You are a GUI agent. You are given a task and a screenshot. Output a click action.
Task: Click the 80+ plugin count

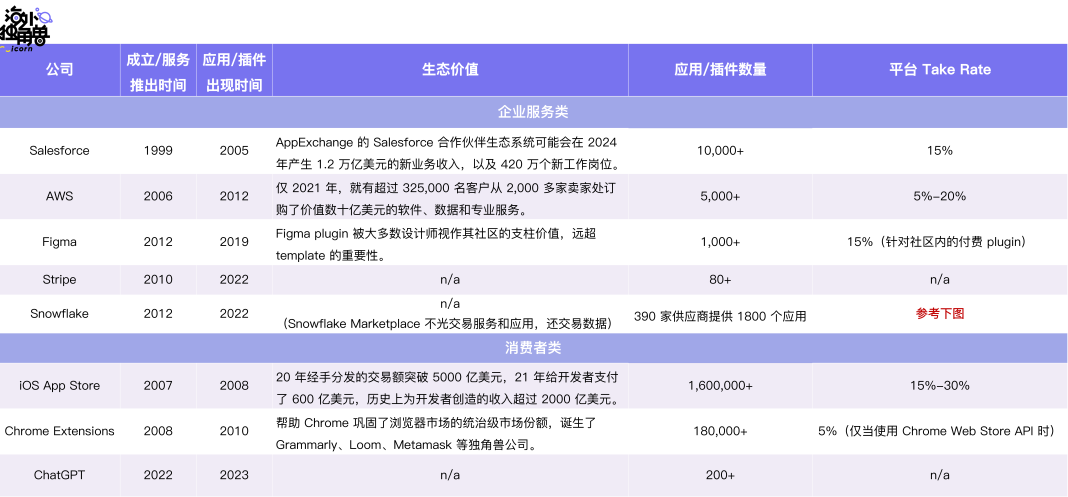(x=720, y=280)
